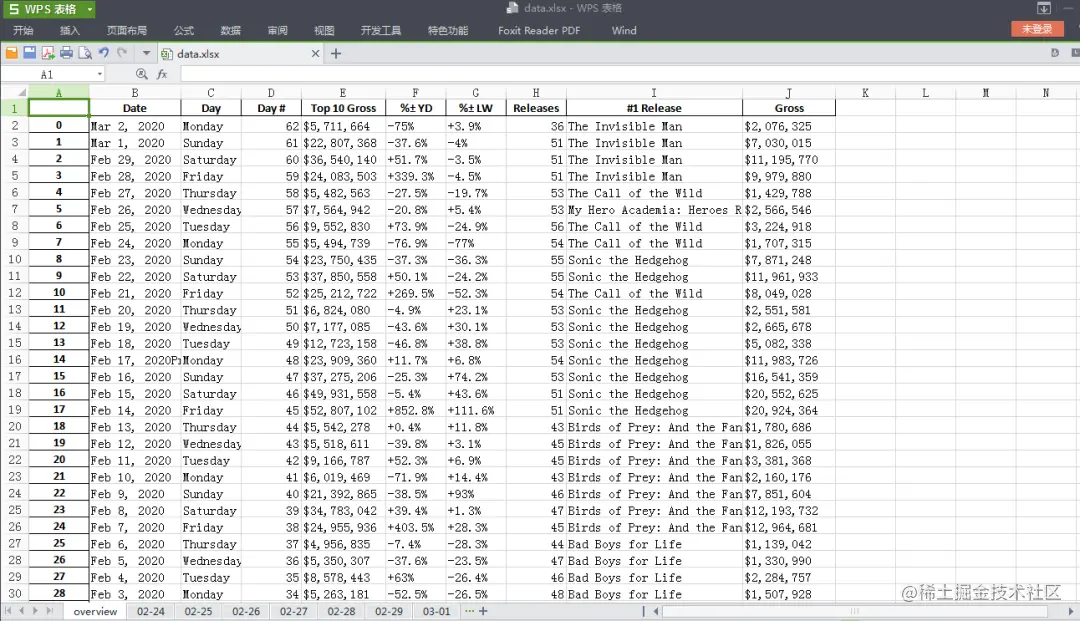Switch to the 02-27 sheet tab

point(293,611)
